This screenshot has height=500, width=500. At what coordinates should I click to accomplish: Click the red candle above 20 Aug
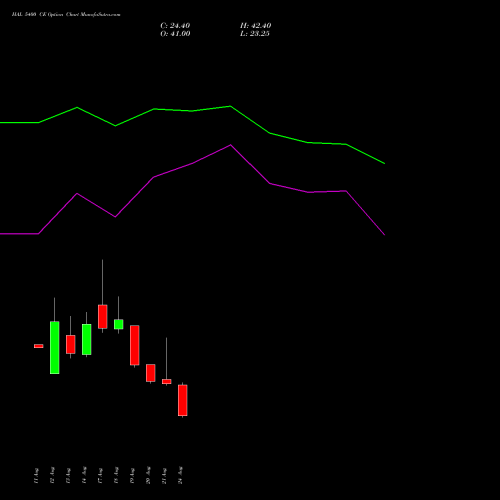151,373
